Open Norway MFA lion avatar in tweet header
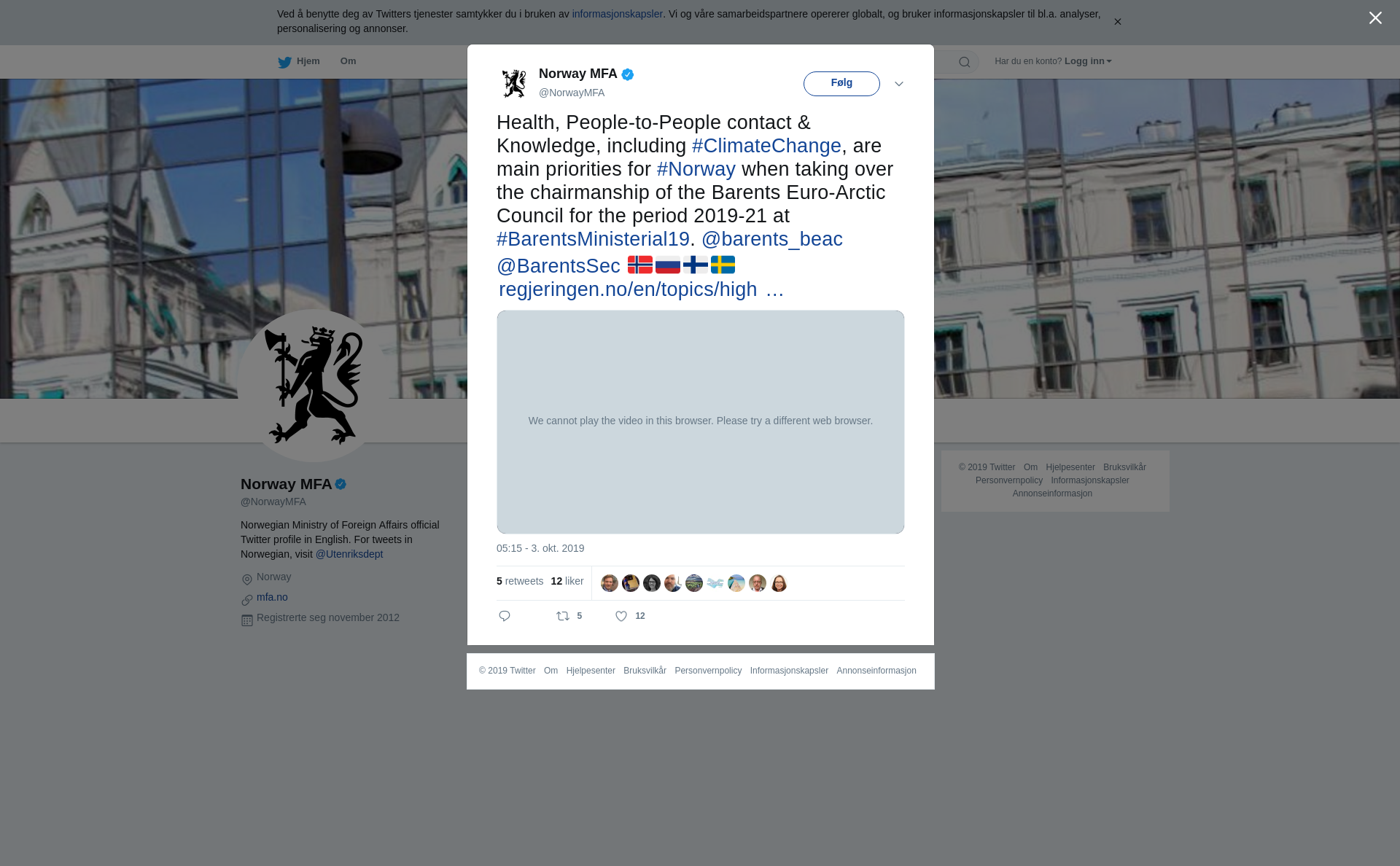This screenshot has width=1400, height=866. [x=514, y=83]
